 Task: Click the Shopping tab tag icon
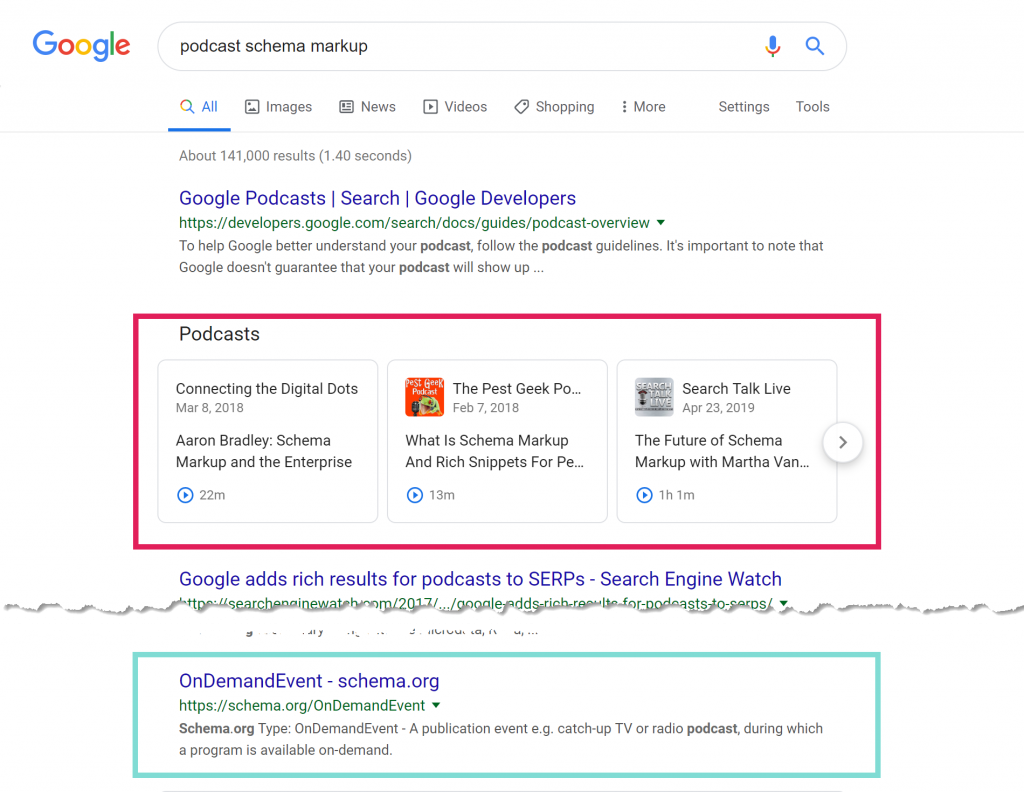[521, 107]
